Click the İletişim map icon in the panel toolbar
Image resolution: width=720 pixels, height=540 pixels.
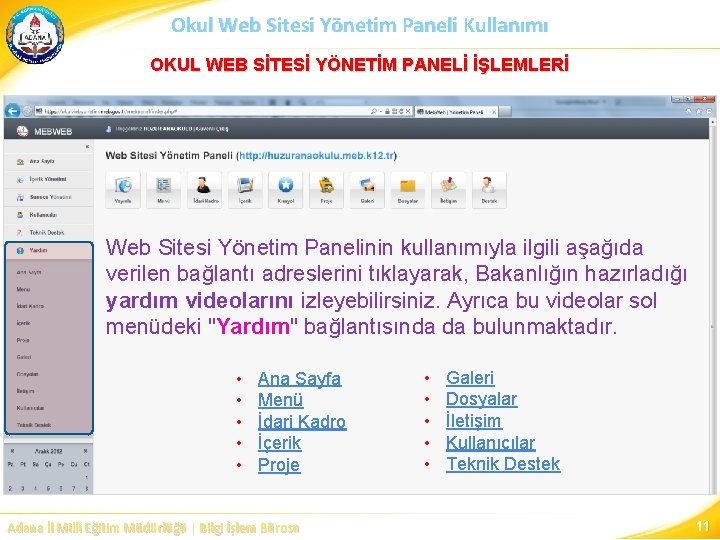point(449,190)
